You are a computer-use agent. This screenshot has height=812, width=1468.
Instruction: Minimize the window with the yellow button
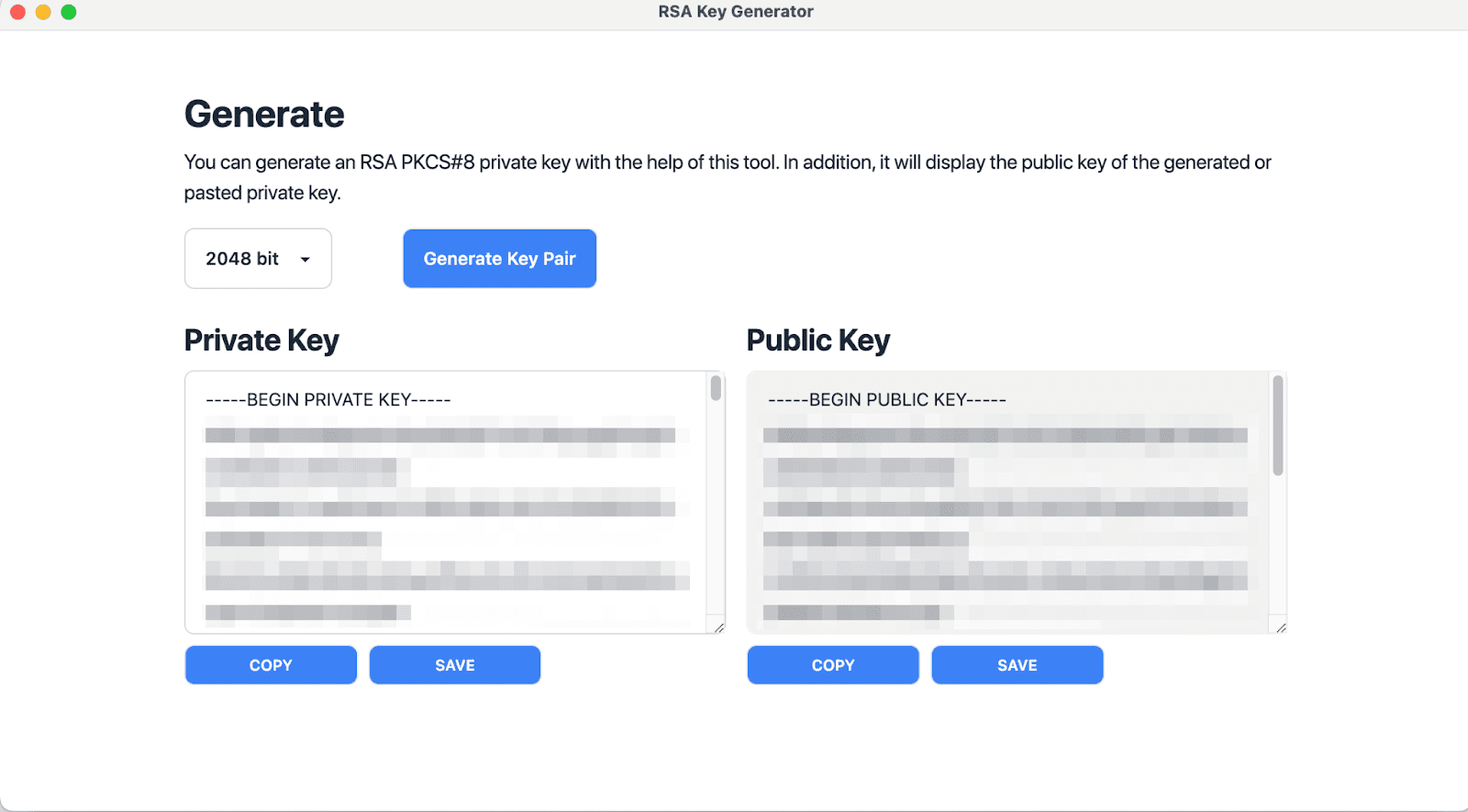tap(43, 12)
